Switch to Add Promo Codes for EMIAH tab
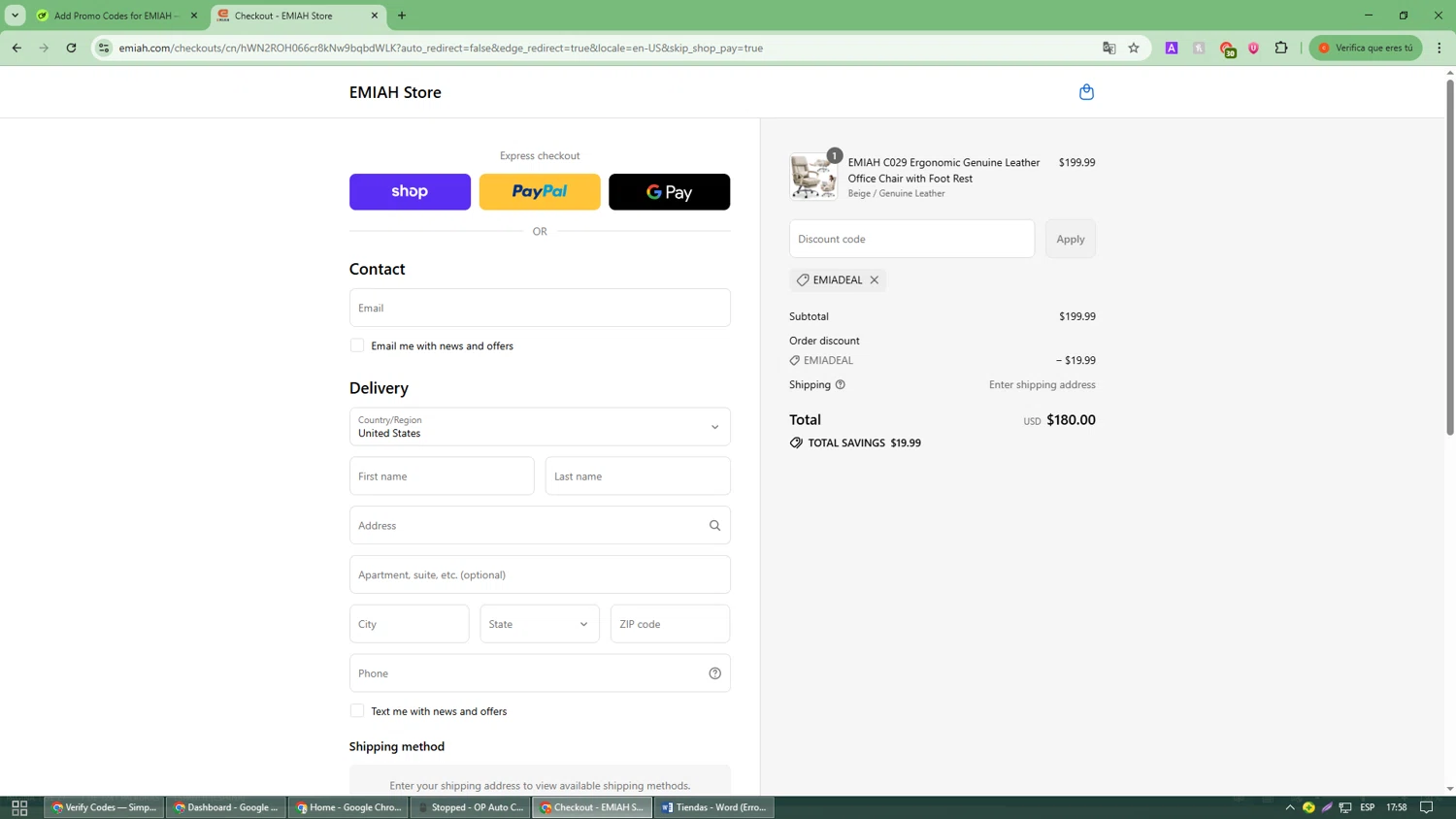 coord(116,16)
